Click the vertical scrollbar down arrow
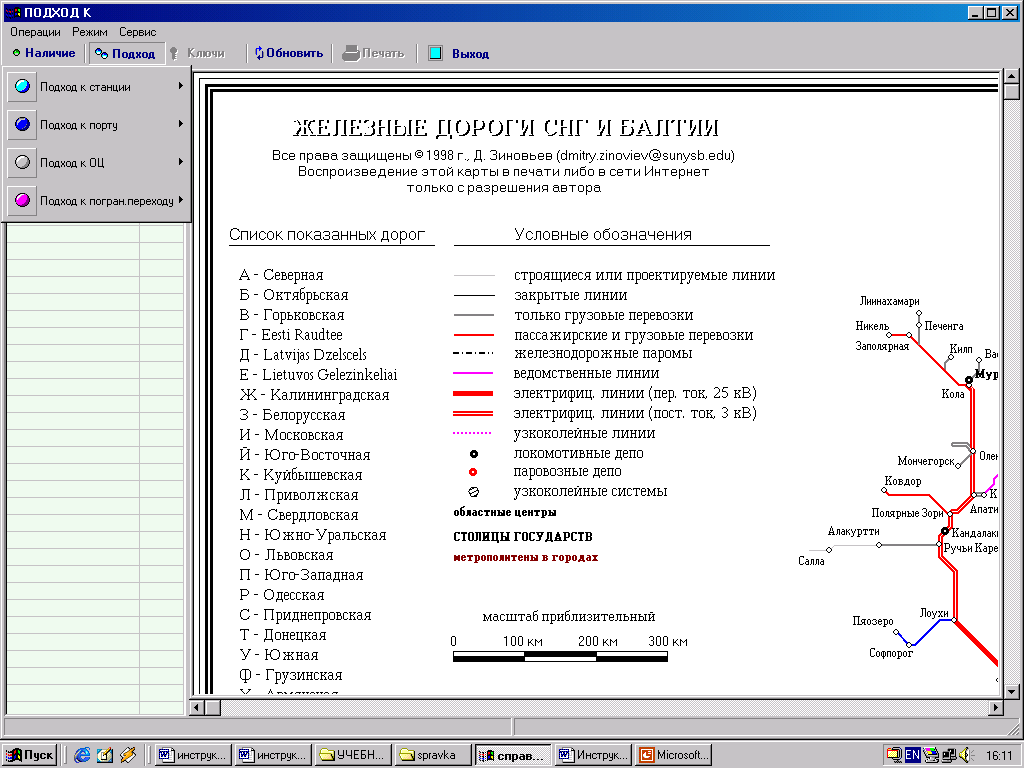 pyautogui.click(x=1012, y=691)
